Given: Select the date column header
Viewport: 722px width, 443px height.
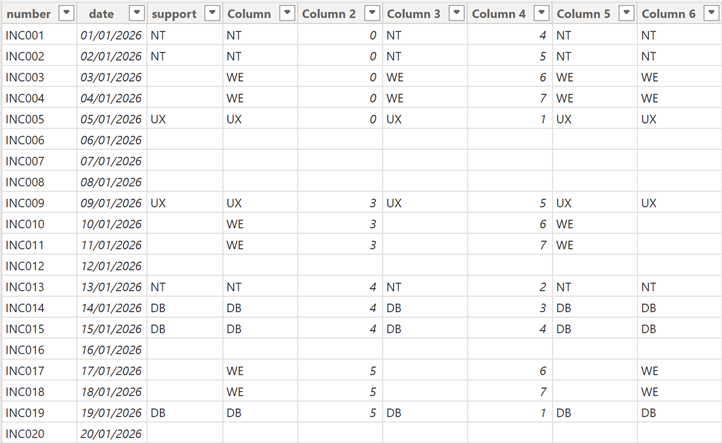Looking at the screenshot, I should pos(101,13).
